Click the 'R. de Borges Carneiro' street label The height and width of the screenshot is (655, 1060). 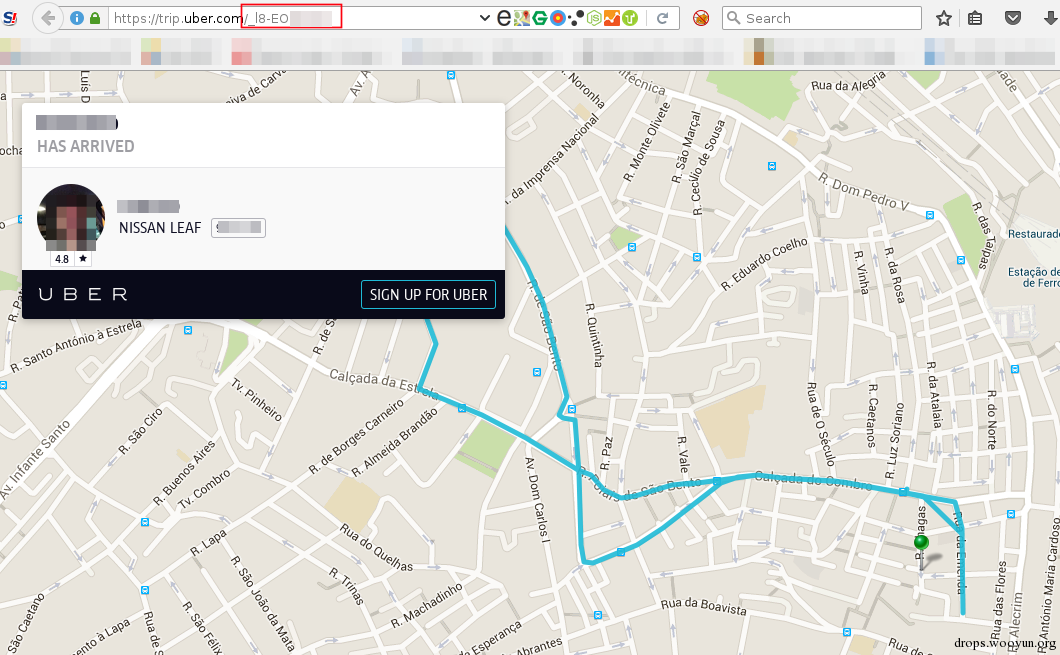coord(356,436)
